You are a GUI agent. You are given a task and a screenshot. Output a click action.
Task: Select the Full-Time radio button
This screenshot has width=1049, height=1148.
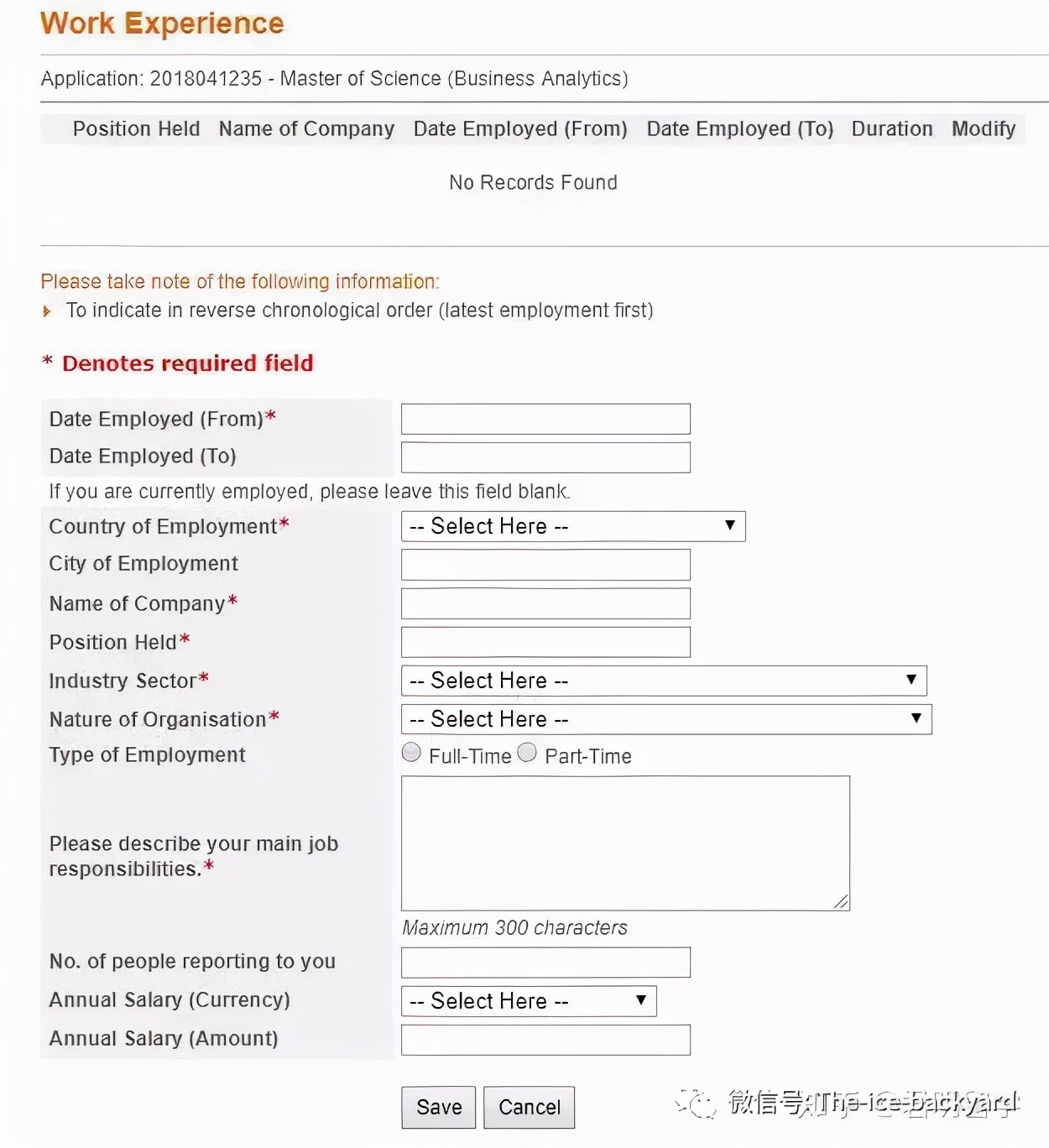(x=411, y=753)
